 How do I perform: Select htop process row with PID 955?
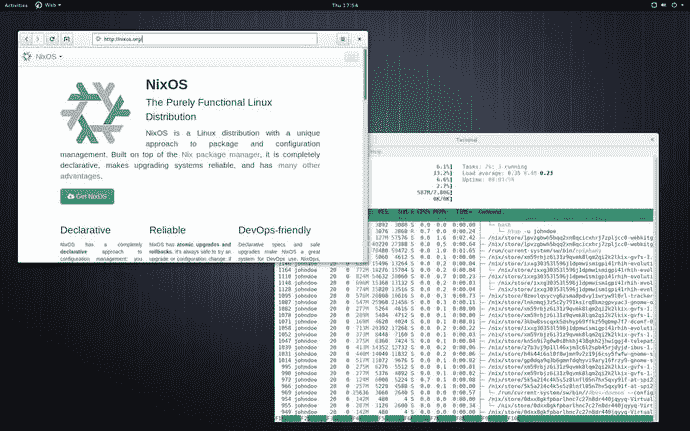464,405
